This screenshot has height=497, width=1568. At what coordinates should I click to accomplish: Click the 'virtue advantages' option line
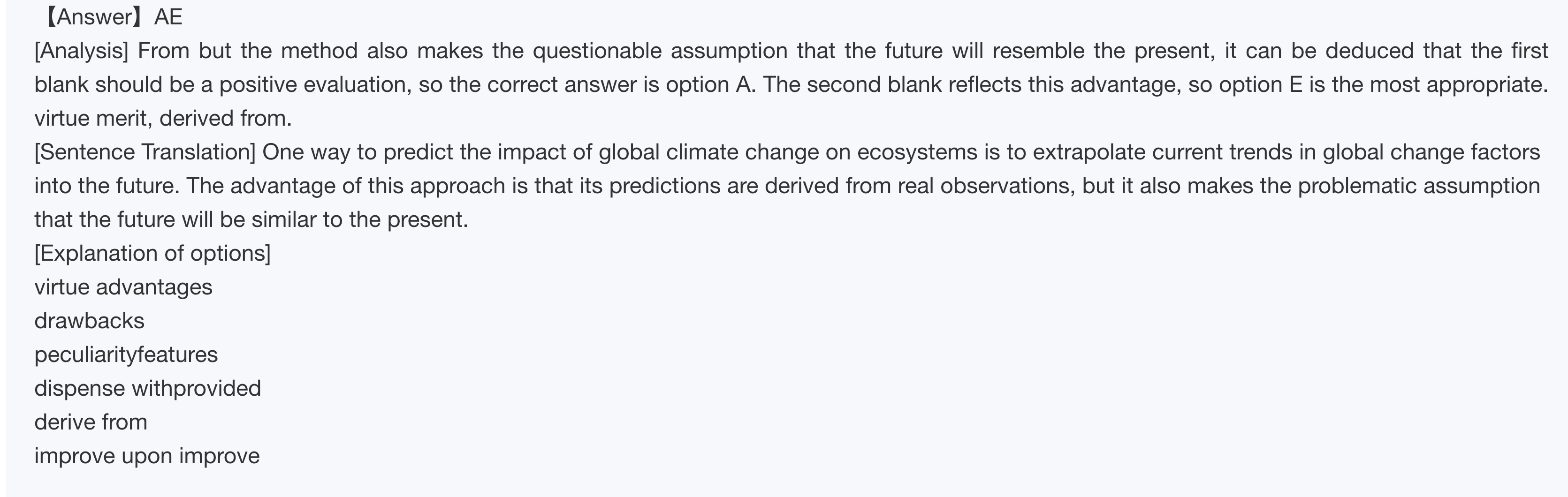[x=123, y=287]
